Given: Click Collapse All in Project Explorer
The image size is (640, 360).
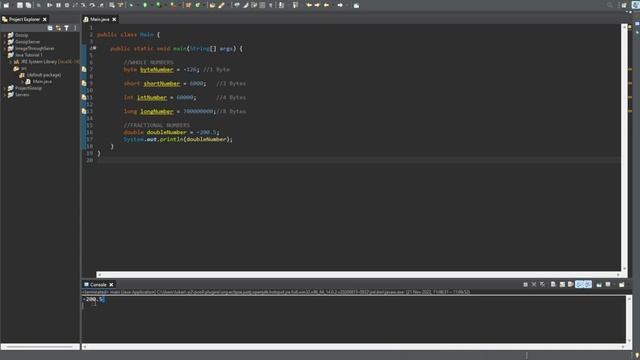Looking at the screenshot, I should tap(50, 28).
